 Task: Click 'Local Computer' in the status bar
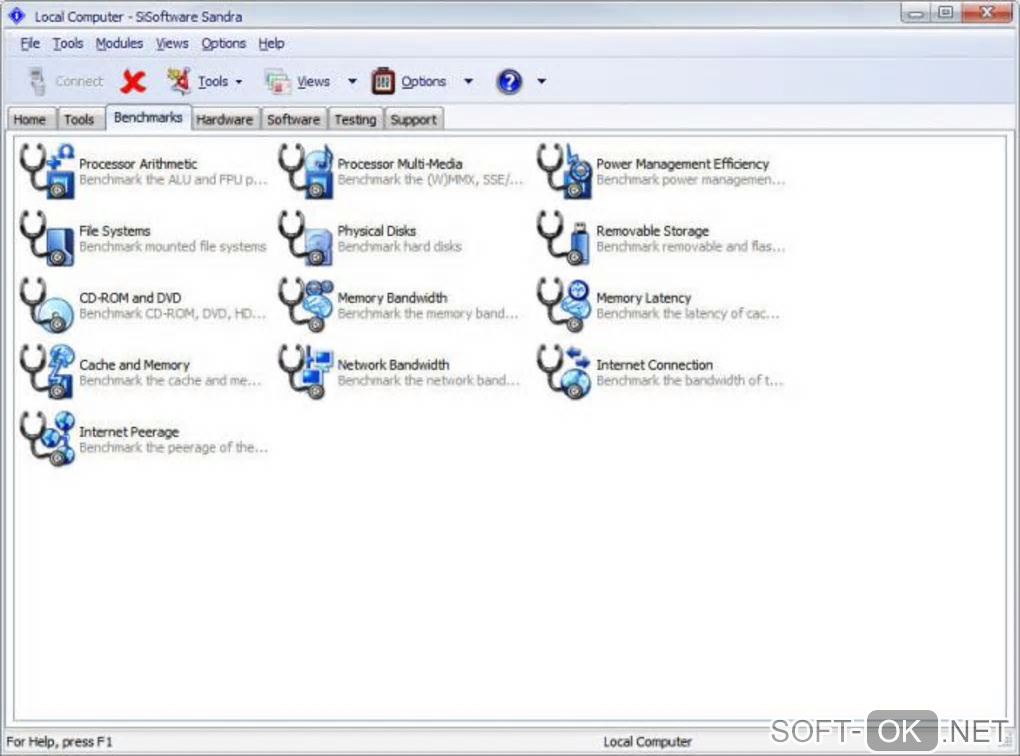(647, 742)
